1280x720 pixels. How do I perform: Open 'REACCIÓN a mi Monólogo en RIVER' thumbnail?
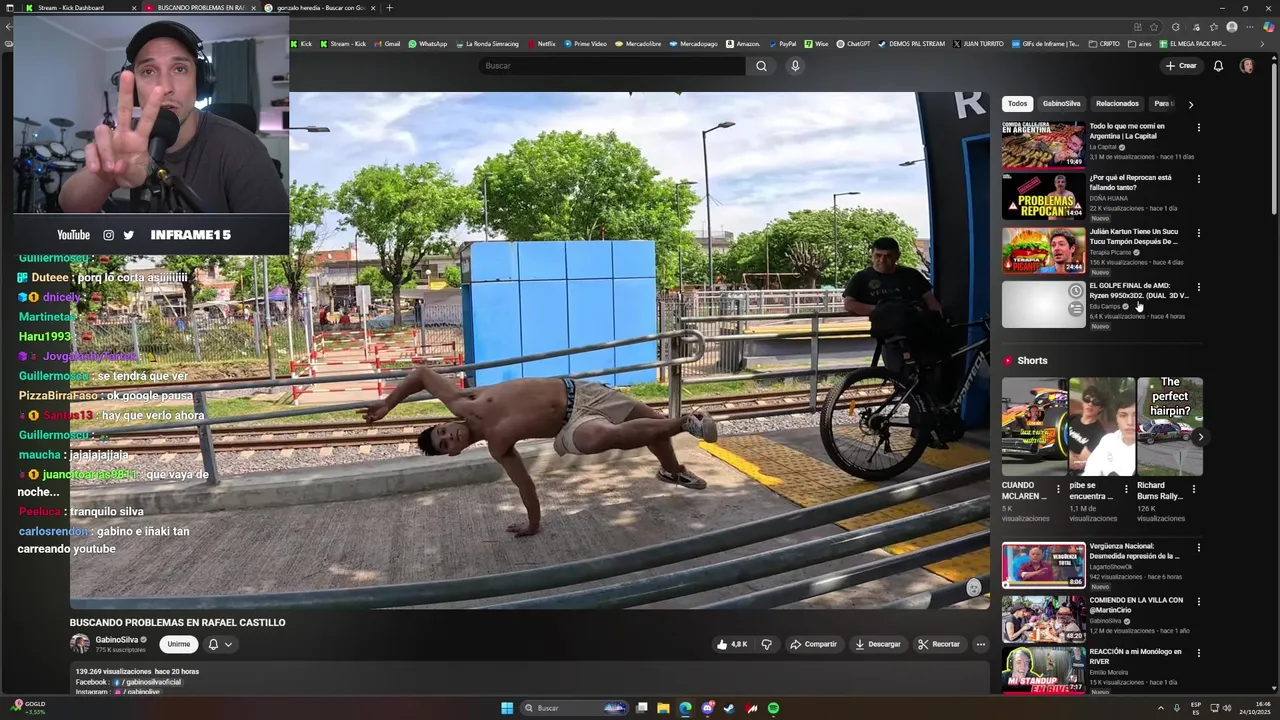click(1043, 670)
